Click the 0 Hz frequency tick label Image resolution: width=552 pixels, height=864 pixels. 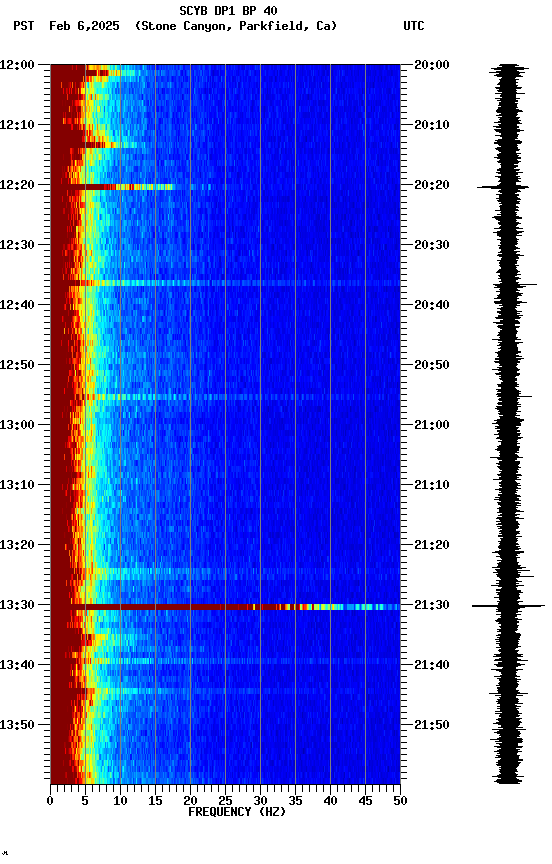click(50, 801)
